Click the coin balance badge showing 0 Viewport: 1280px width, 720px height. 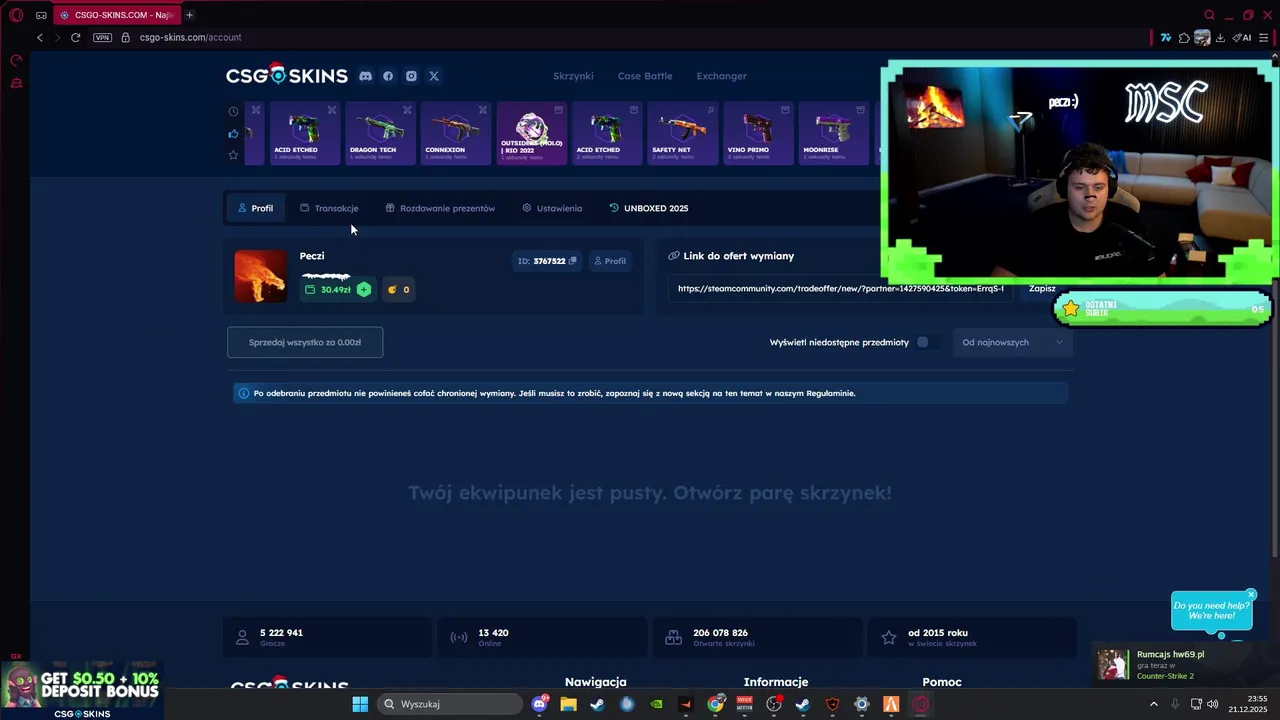pos(398,289)
